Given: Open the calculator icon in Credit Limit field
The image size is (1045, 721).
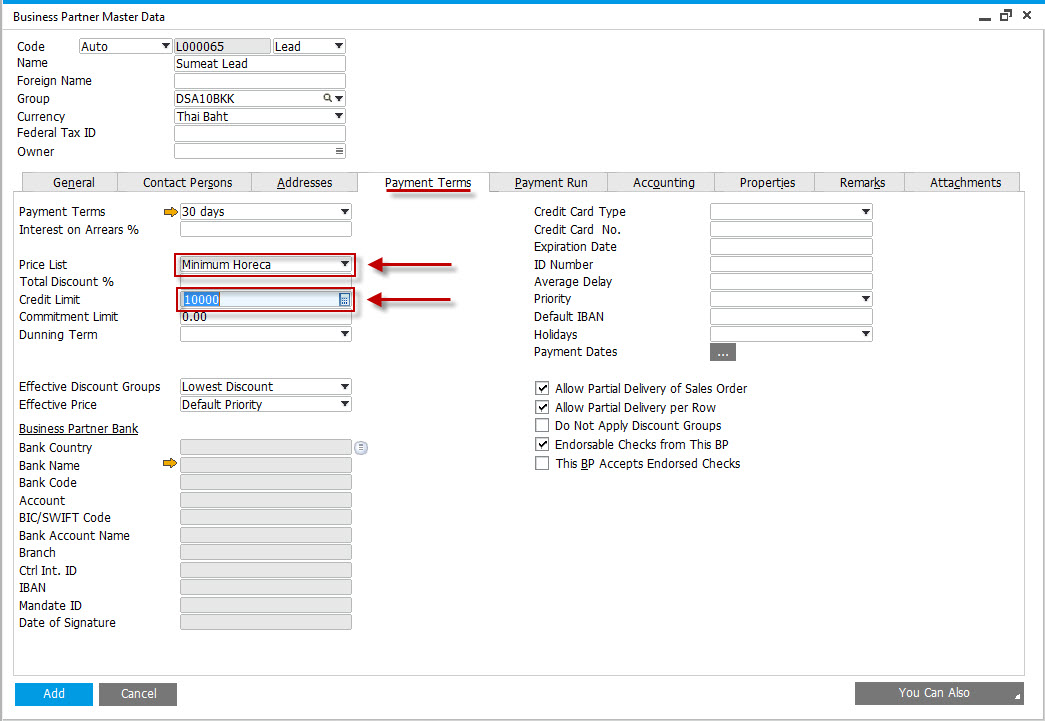Looking at the screenshot, I should tap(344, 300).
